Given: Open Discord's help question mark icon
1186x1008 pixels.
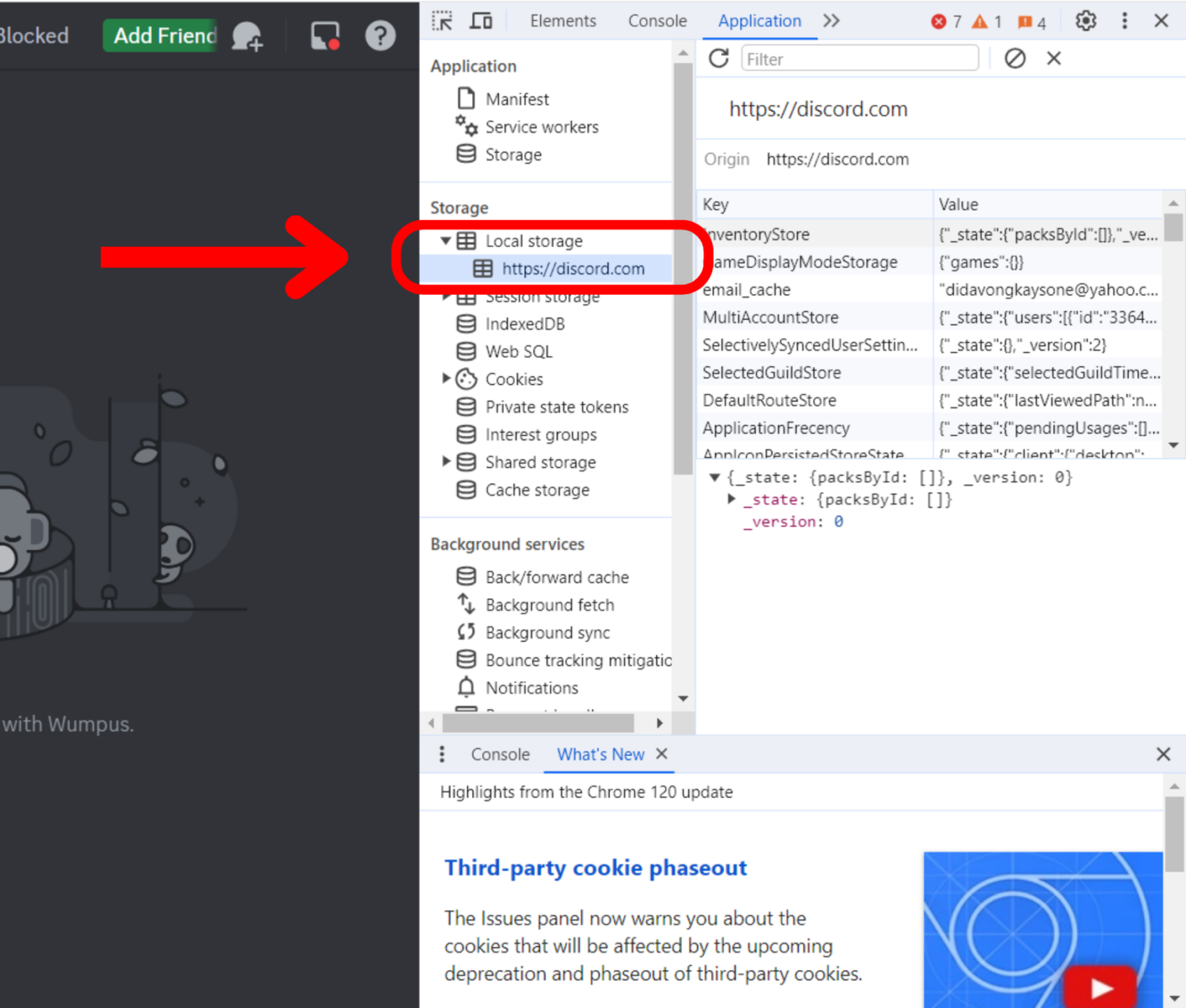Looking at the screenshot, I should (x=380, y=36).
